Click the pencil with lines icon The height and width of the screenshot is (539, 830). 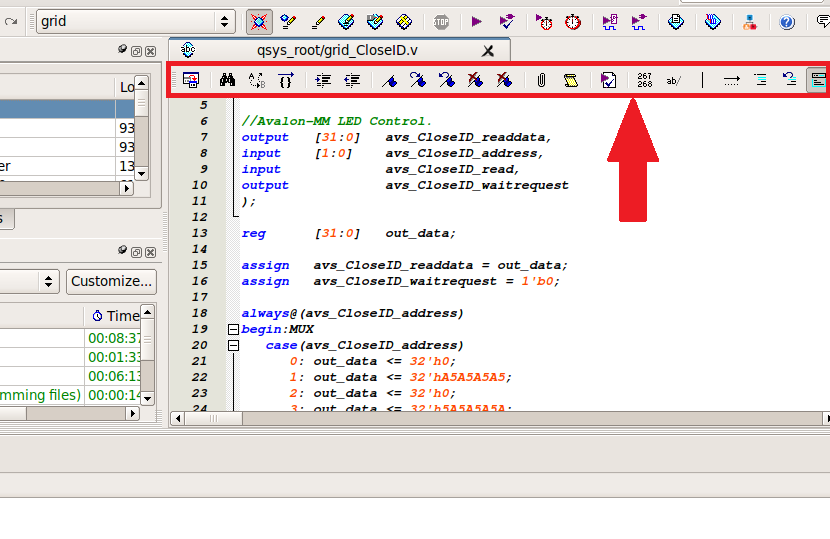tap(318, 22)
